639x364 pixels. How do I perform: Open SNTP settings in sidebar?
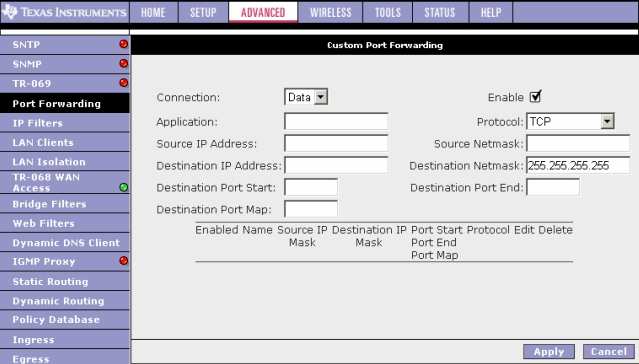point(64,44)
